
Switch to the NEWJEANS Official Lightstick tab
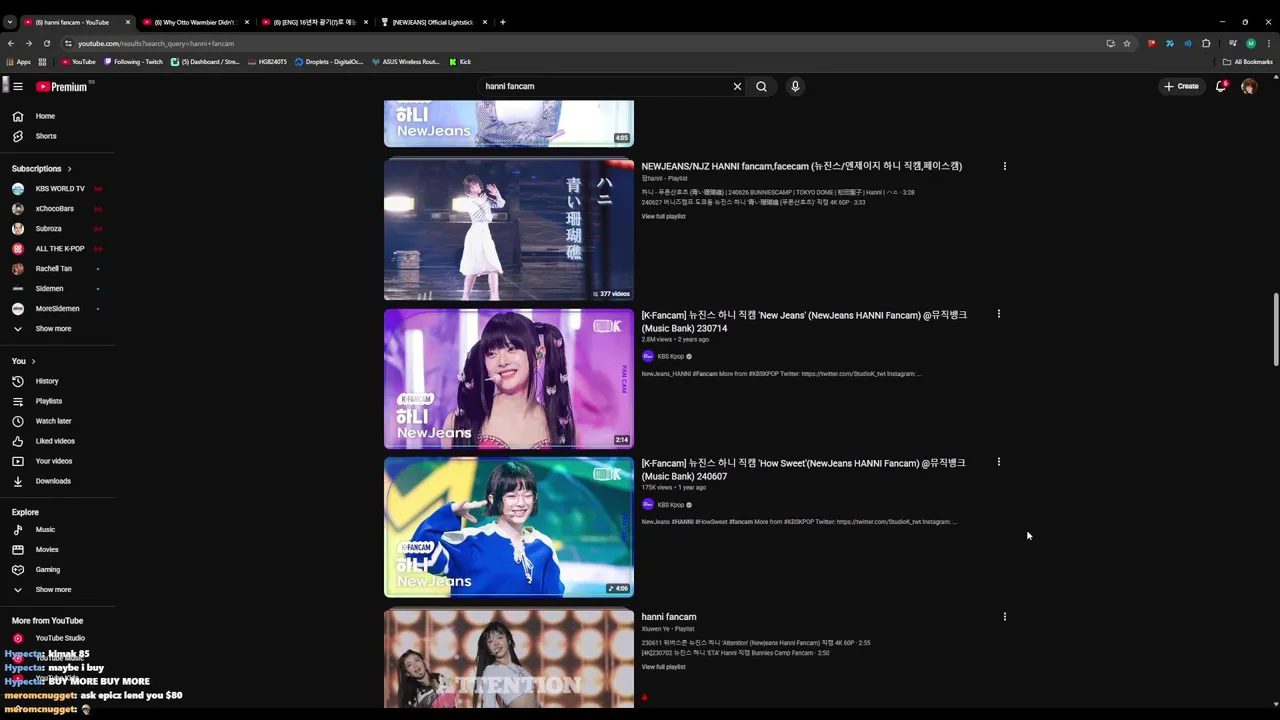click(x=433, y=22)
